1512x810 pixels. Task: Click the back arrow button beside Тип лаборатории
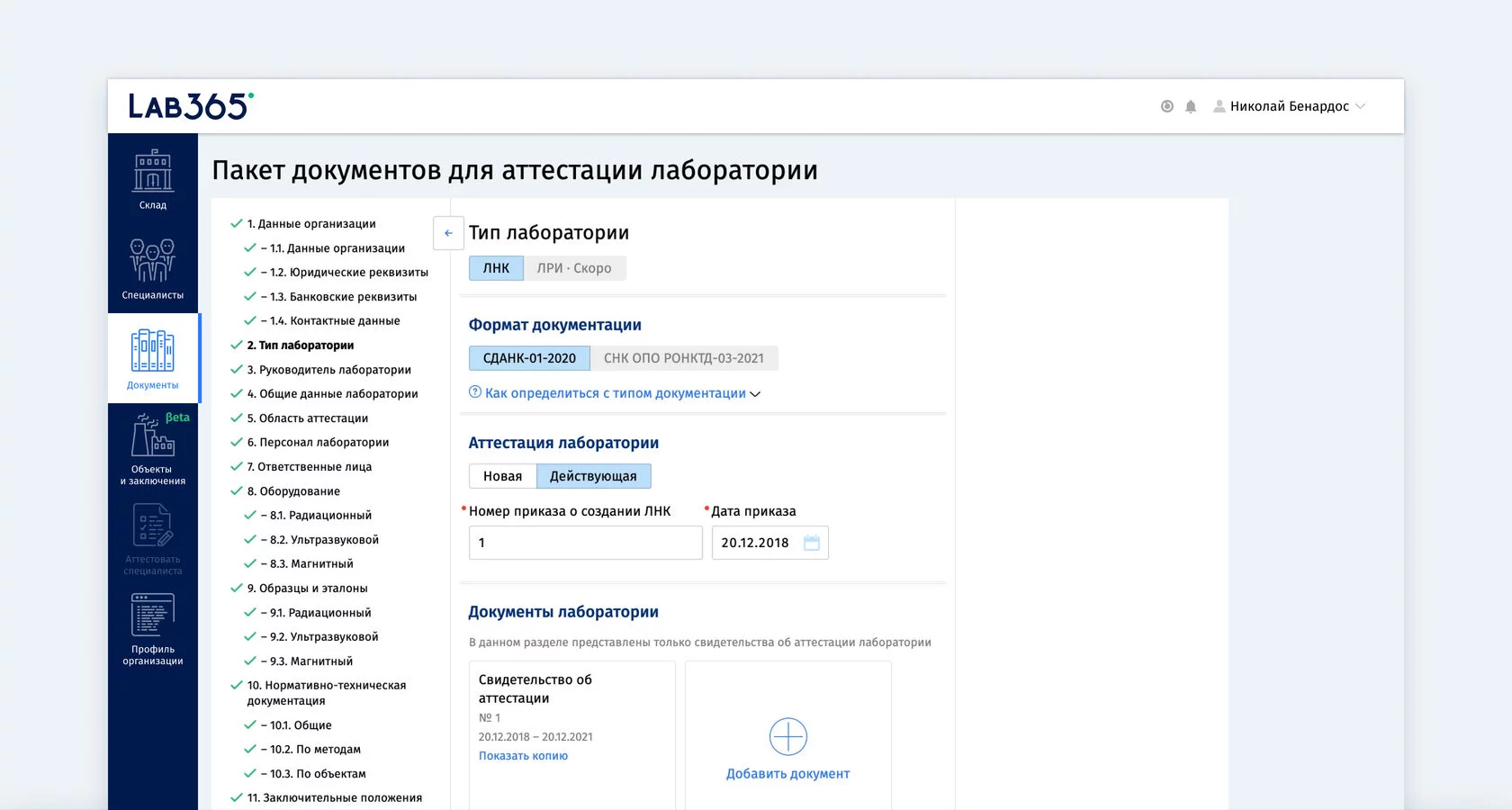pos(448,233)
